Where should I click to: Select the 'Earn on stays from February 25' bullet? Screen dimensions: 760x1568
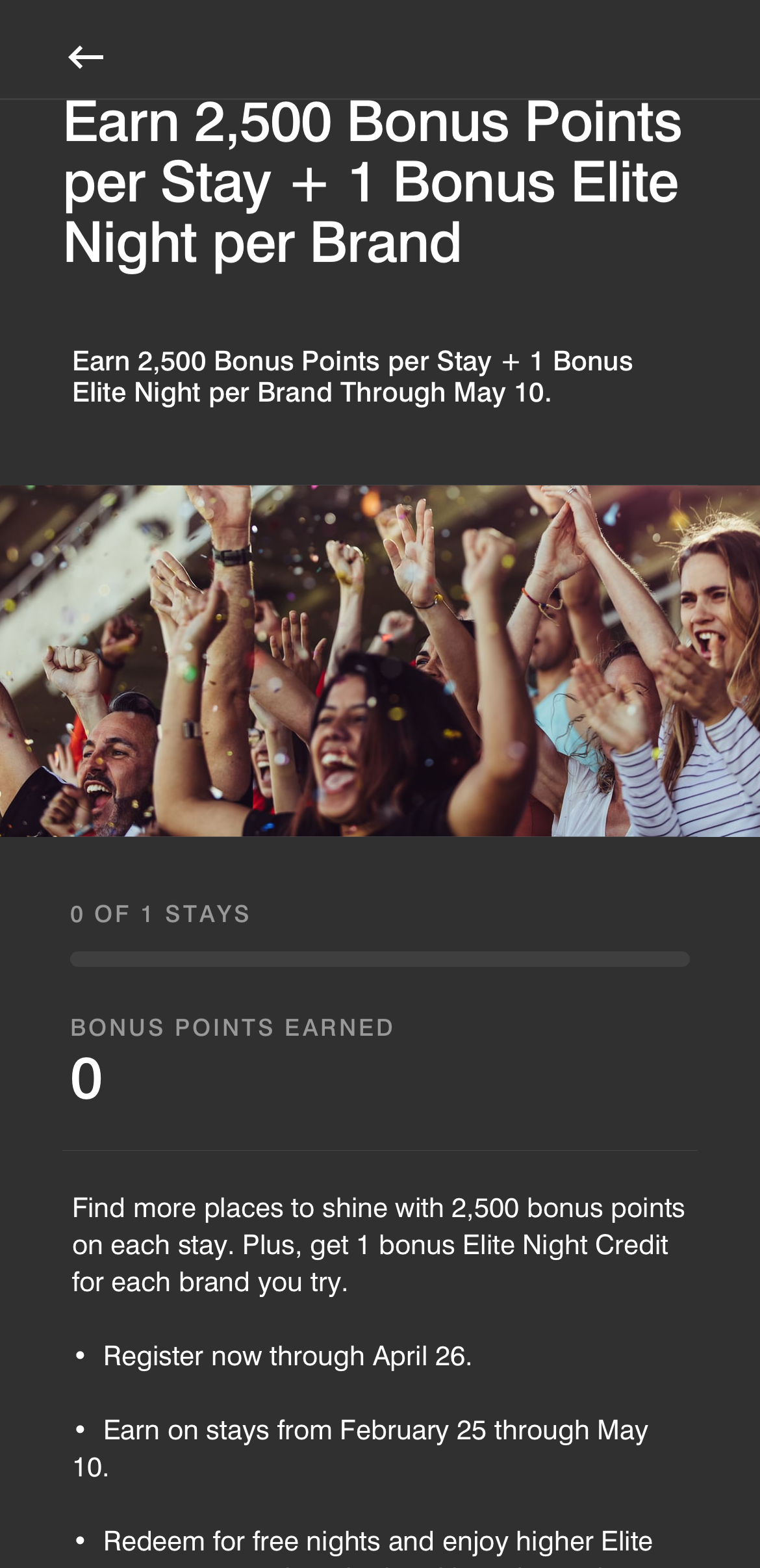tap(361, 1448)
